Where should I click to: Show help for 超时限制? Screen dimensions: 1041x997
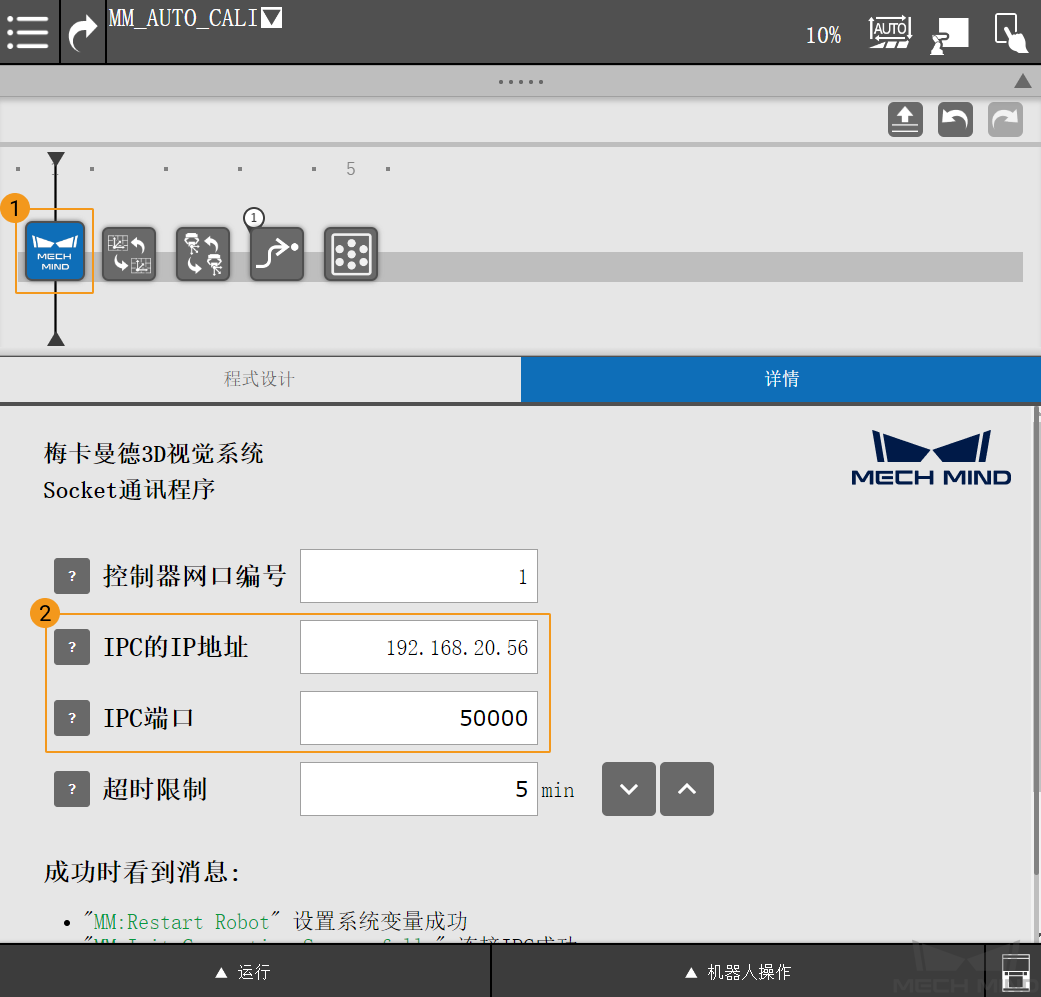72,789
